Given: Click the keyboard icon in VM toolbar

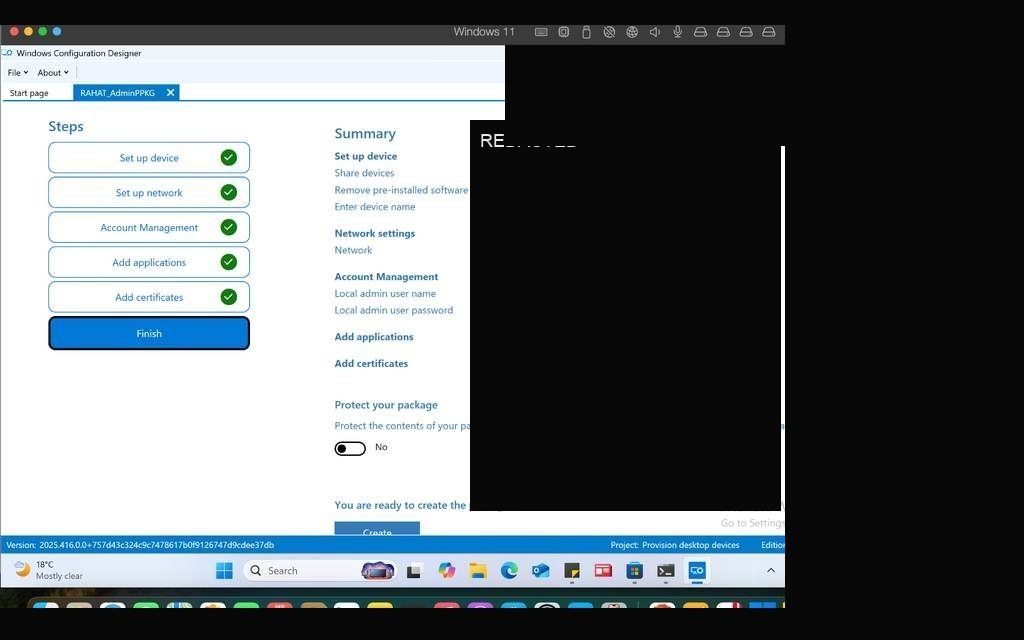Looking at the screenshot, I should coord(541,32).
